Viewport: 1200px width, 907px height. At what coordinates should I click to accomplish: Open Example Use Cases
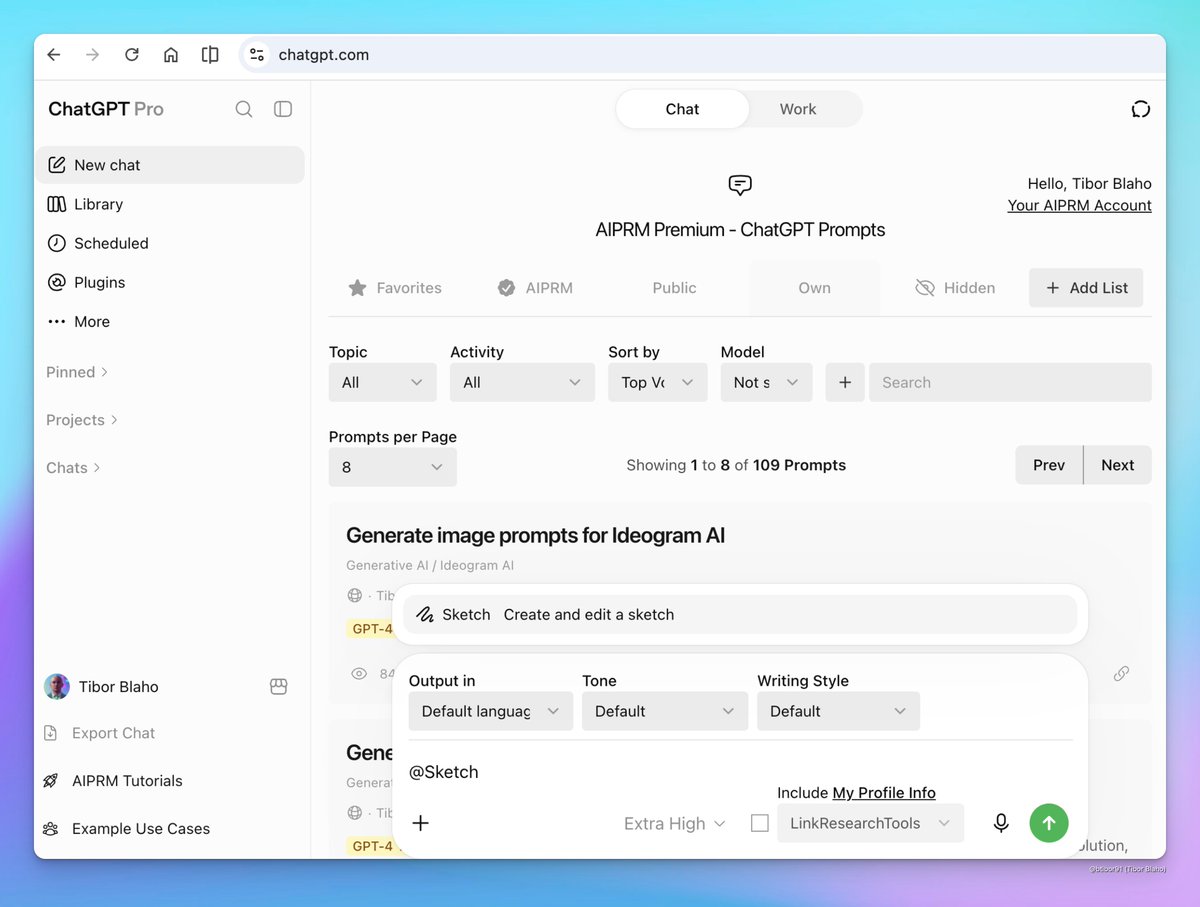[x=127, y=829]
